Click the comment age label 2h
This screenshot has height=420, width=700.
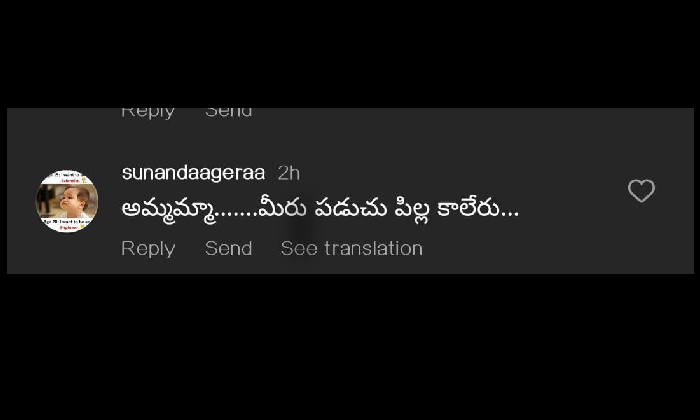point(288,173)
